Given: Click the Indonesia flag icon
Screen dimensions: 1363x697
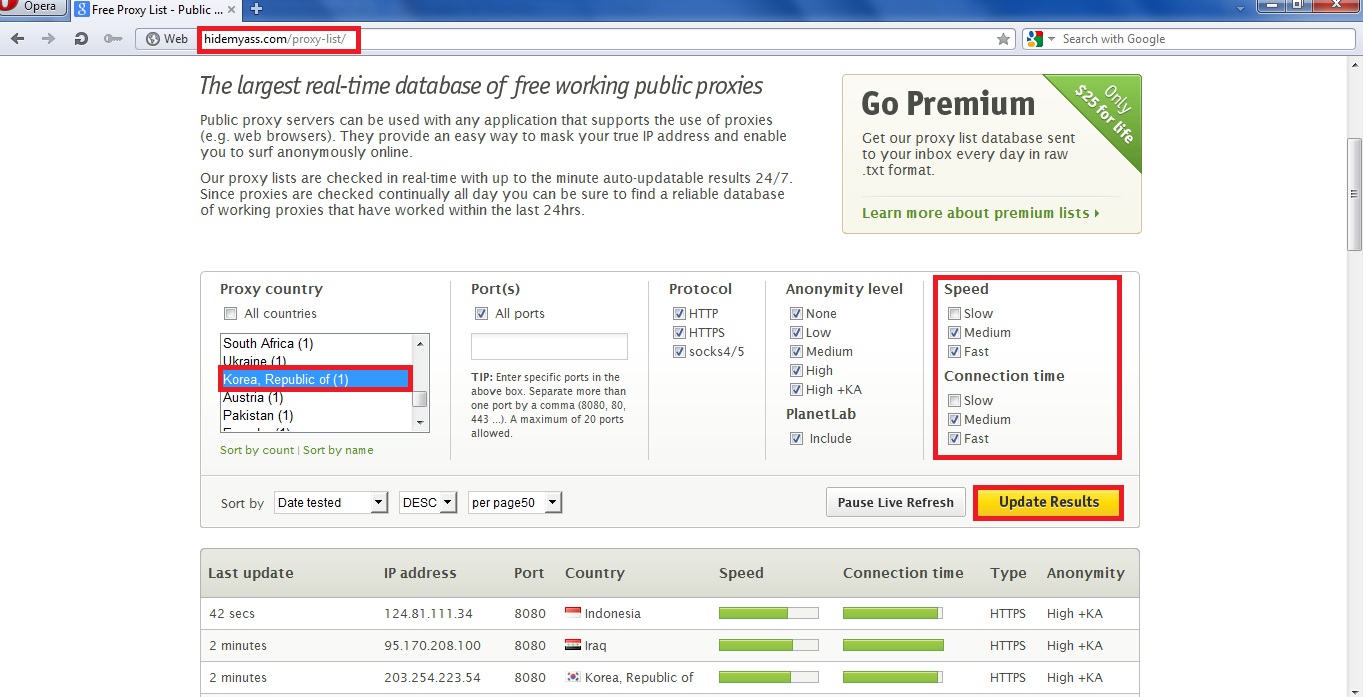Looking at the screenshot, I should coord(573,613).
